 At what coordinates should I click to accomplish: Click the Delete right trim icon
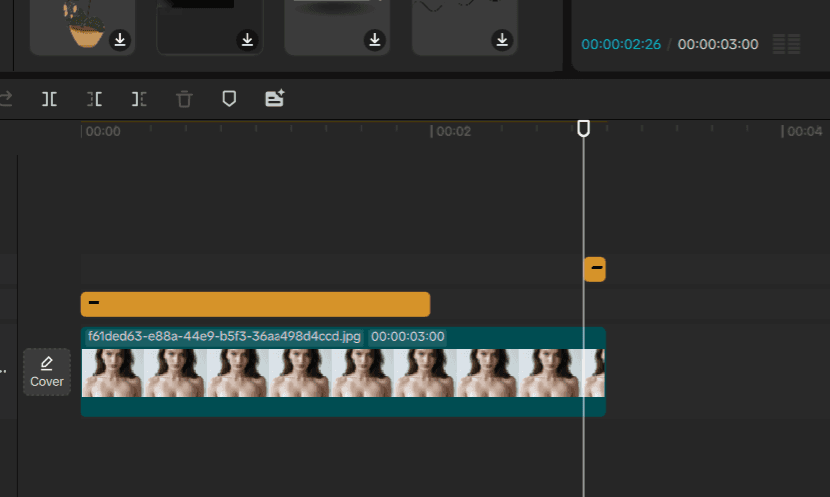pos(139,99)
